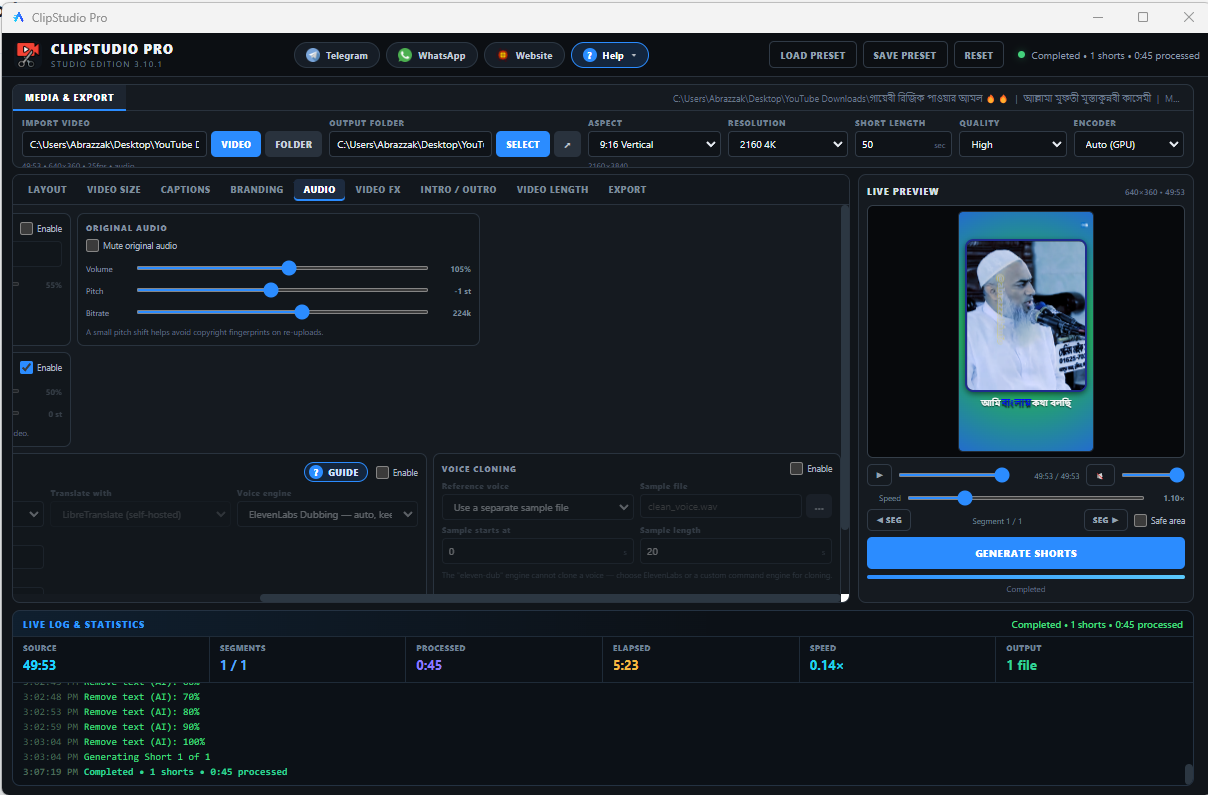Tick the Mute original audio checkbox

[x=93, y=245]
